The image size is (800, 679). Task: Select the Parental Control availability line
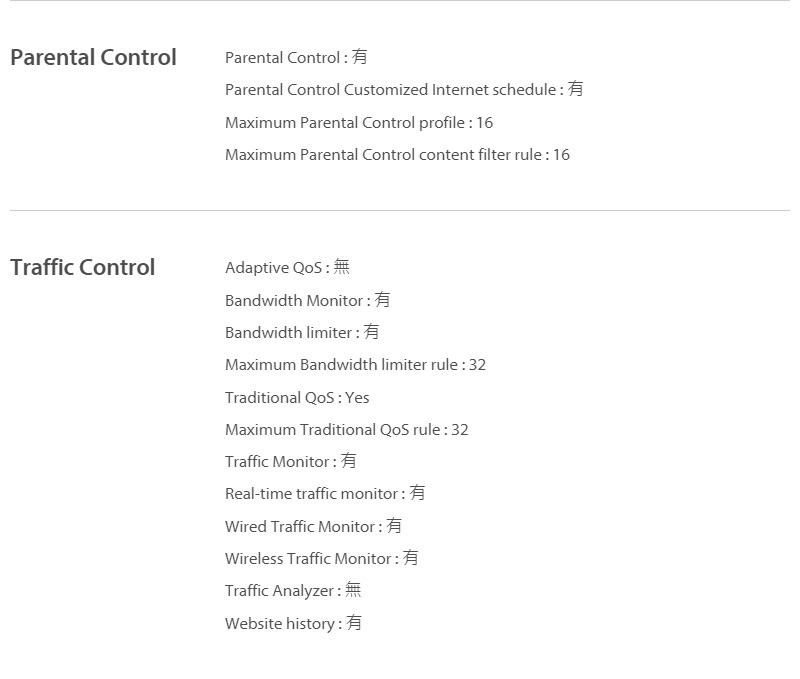pyautogui.click(x=296, y=57)
